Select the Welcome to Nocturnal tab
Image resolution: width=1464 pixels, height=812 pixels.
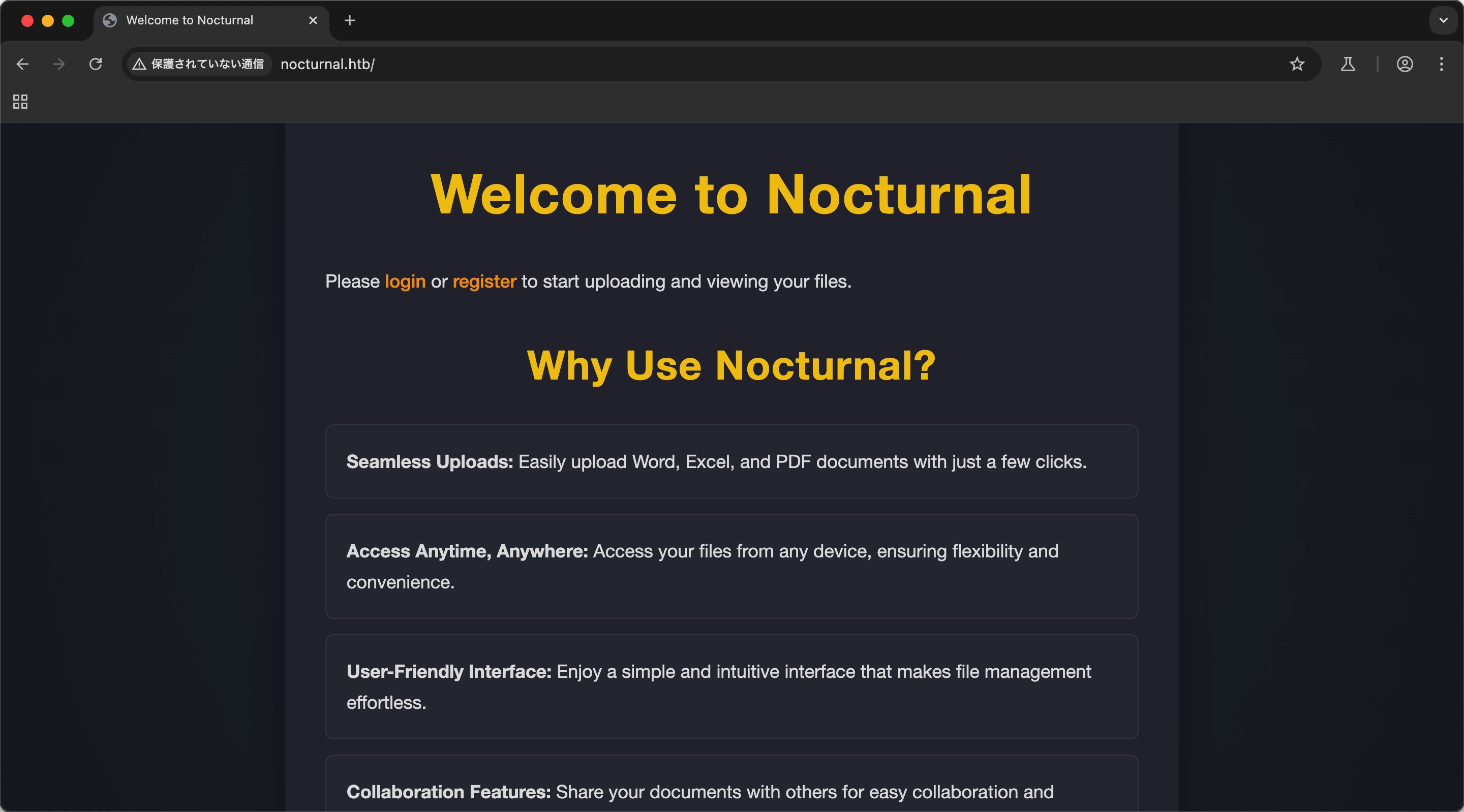[190, 20]
